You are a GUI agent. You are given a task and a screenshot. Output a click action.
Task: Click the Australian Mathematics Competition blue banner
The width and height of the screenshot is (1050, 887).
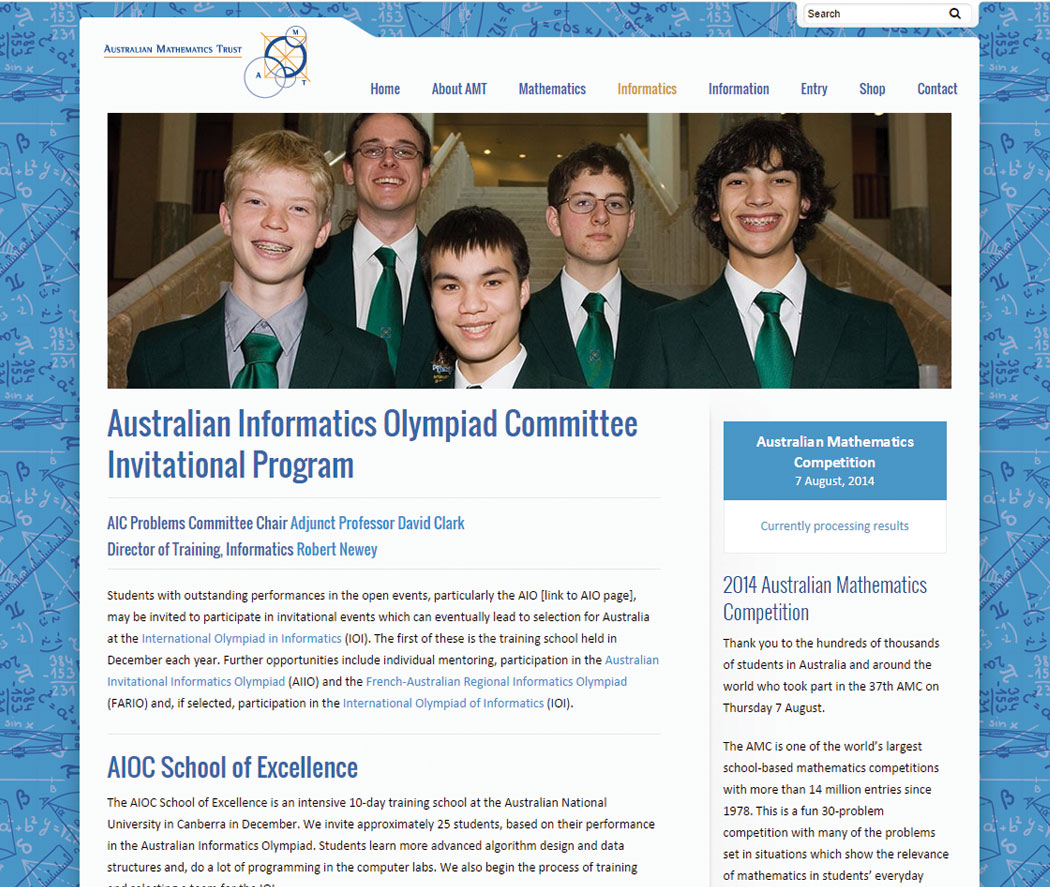[834, 460]
